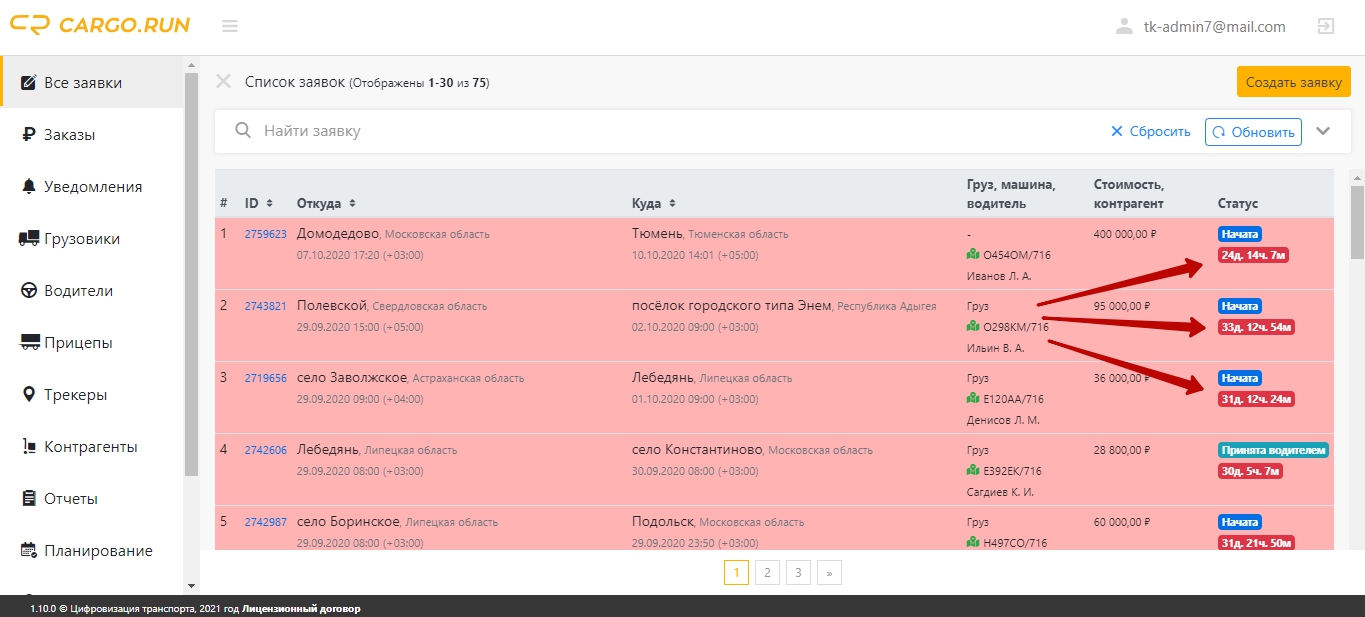Click the 30д. 5ч. 7м delay badge
The height and width of the screenshot is (617, 1365).
click(x=1250, y=471)
